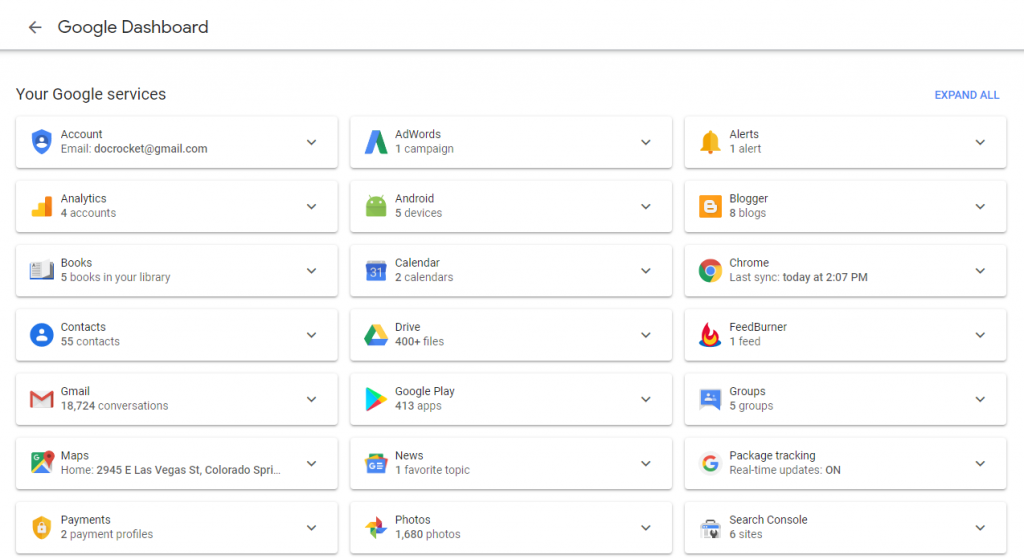This screenshot has width=1024, height=559.
Task: Click the Search Console icon
Action: click(x=710, y=528)
